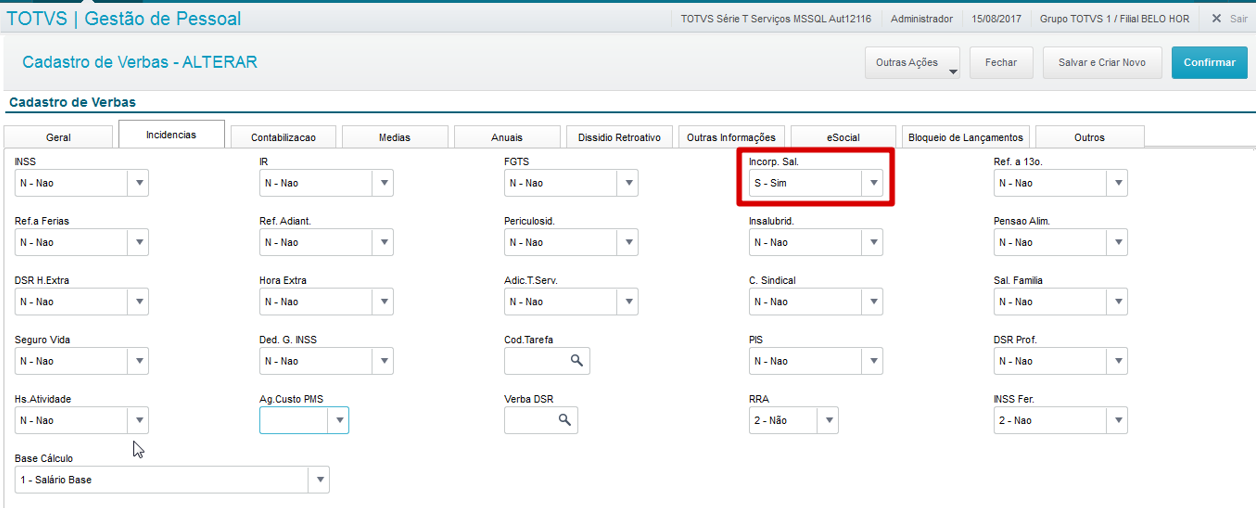
Task: Open the Incorp. Sal. dropdown
Action: [873, 183]
